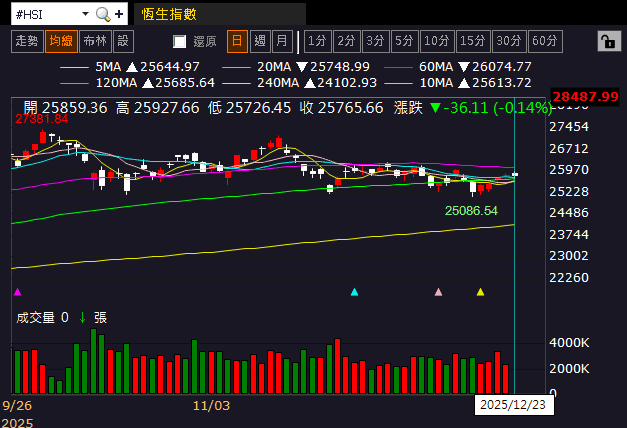Click the 11/03 date axis label
The height and width of the screenshot is (428, 627).
(x=212, y=406)
